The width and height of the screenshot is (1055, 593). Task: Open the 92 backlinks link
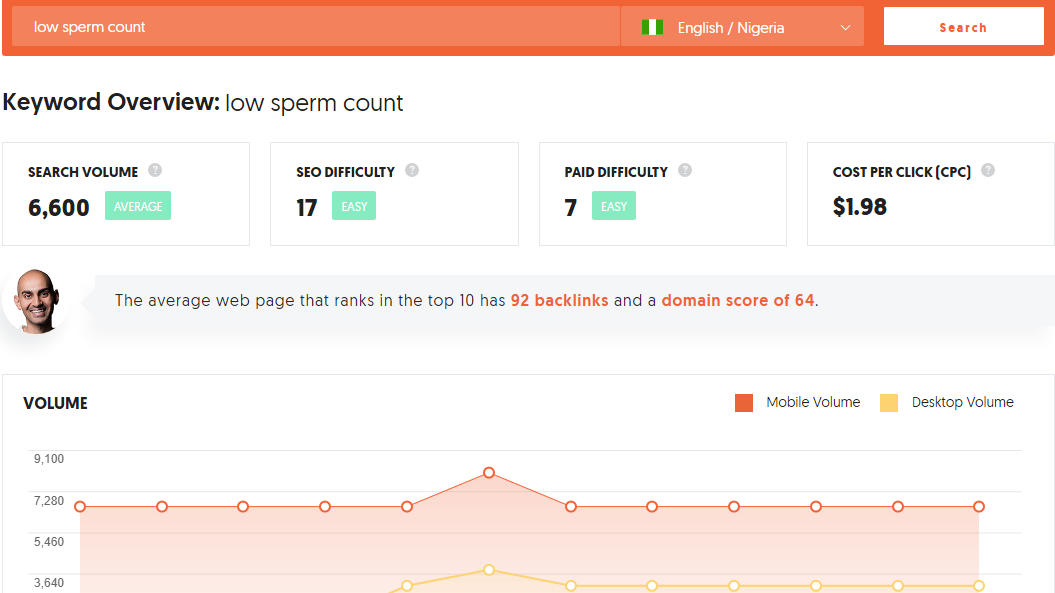[559, 300]
